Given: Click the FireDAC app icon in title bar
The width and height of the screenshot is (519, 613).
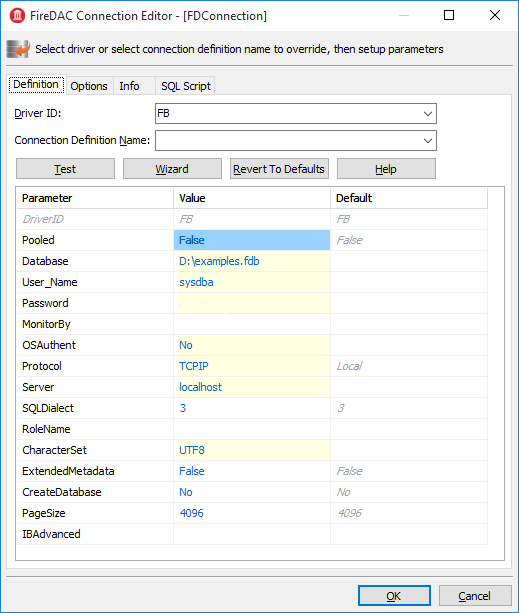Looking at the screenshot, I should click(x=17, y=16).
